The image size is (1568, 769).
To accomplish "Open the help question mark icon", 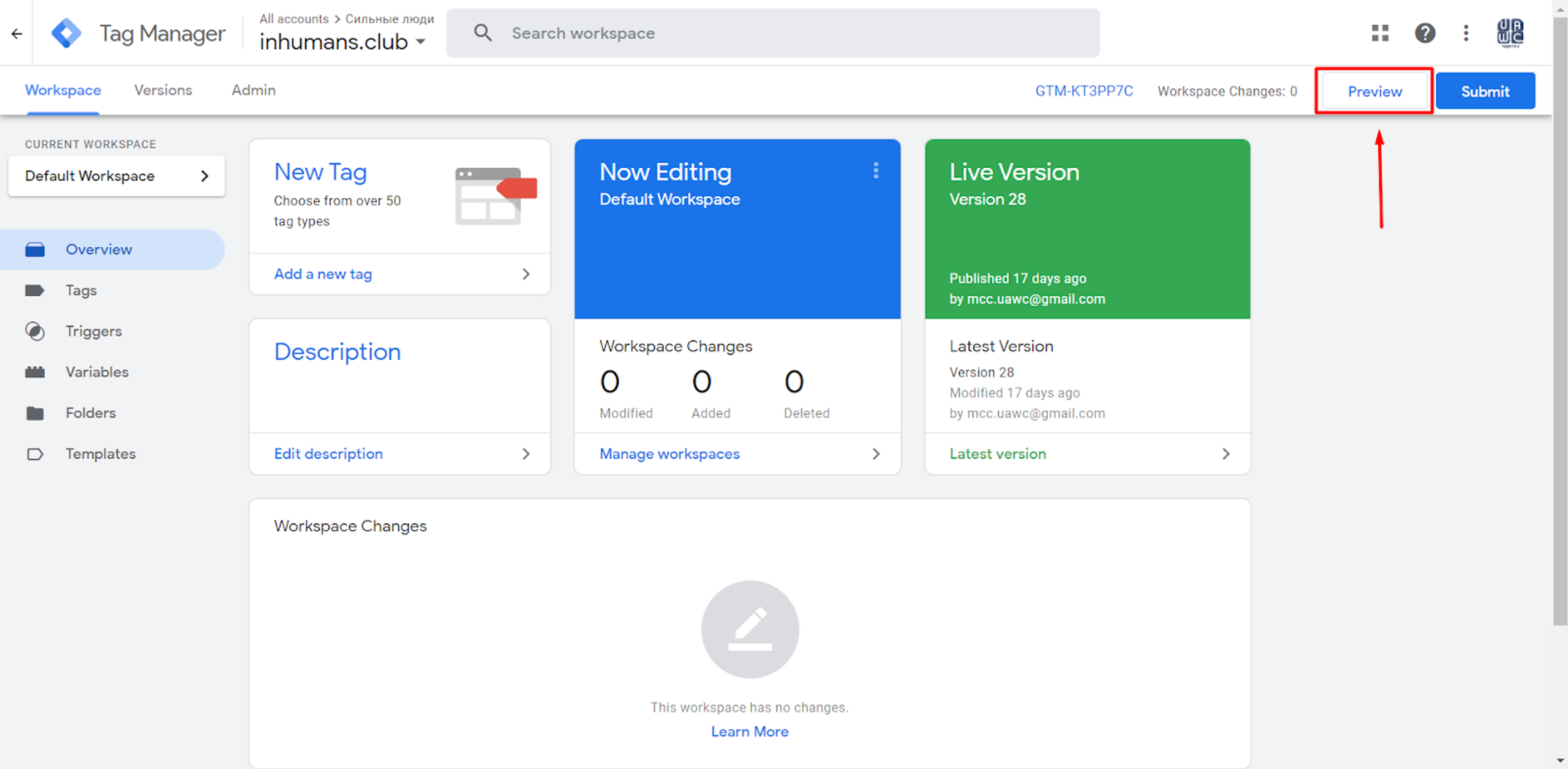I will click(1425, 33).
